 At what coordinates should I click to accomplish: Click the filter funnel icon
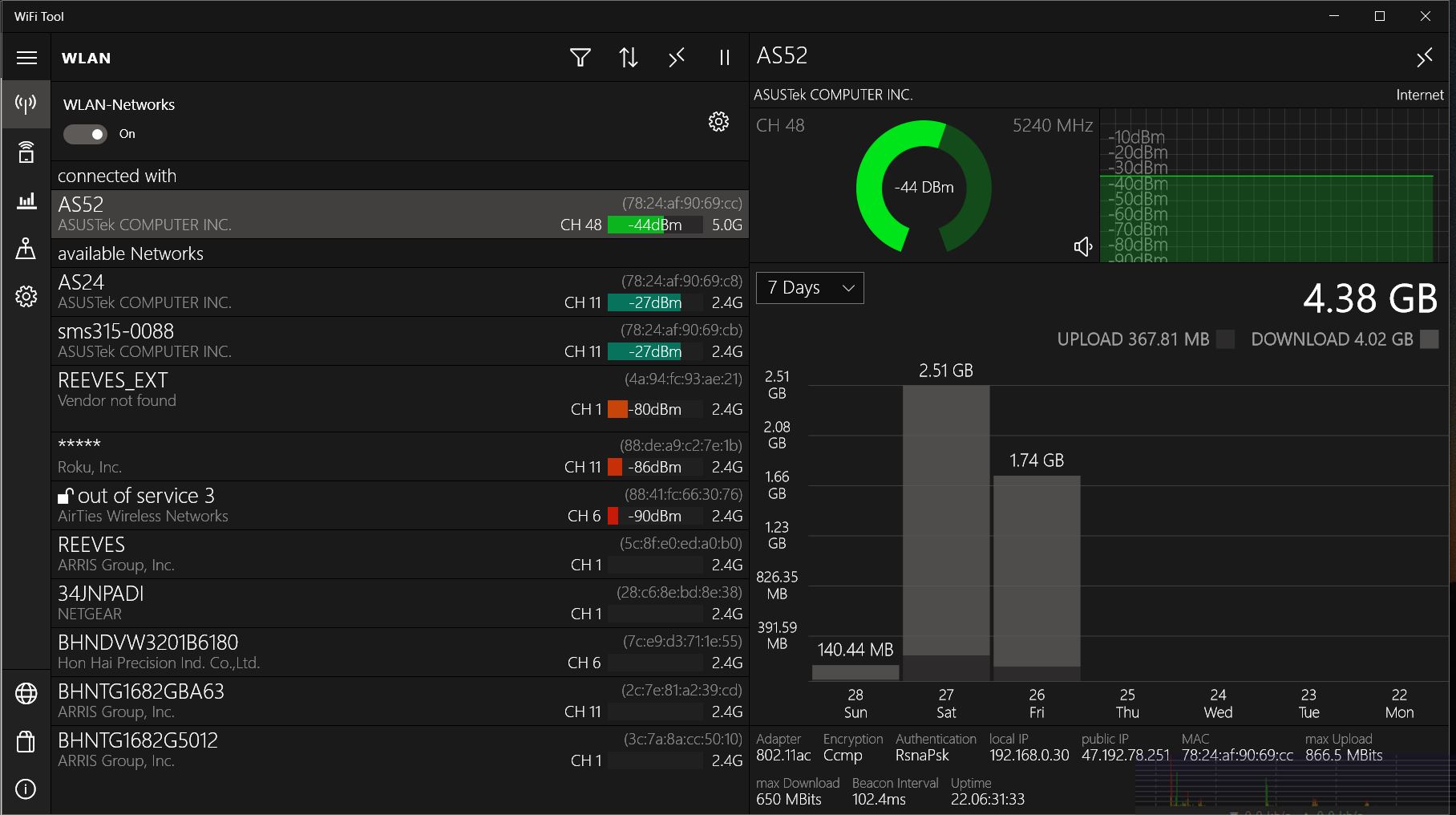click(580, 58)
